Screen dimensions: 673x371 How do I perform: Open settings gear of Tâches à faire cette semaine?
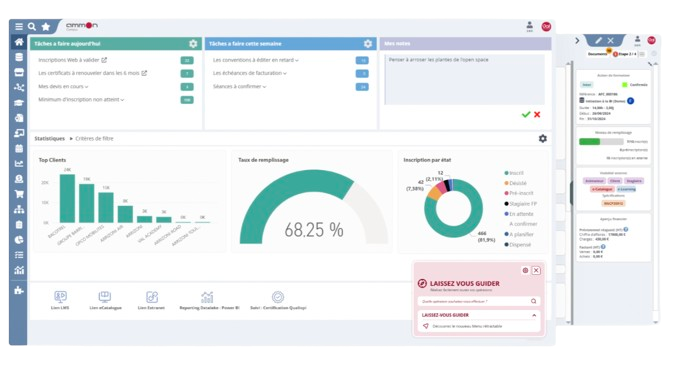tap(368, 44)
